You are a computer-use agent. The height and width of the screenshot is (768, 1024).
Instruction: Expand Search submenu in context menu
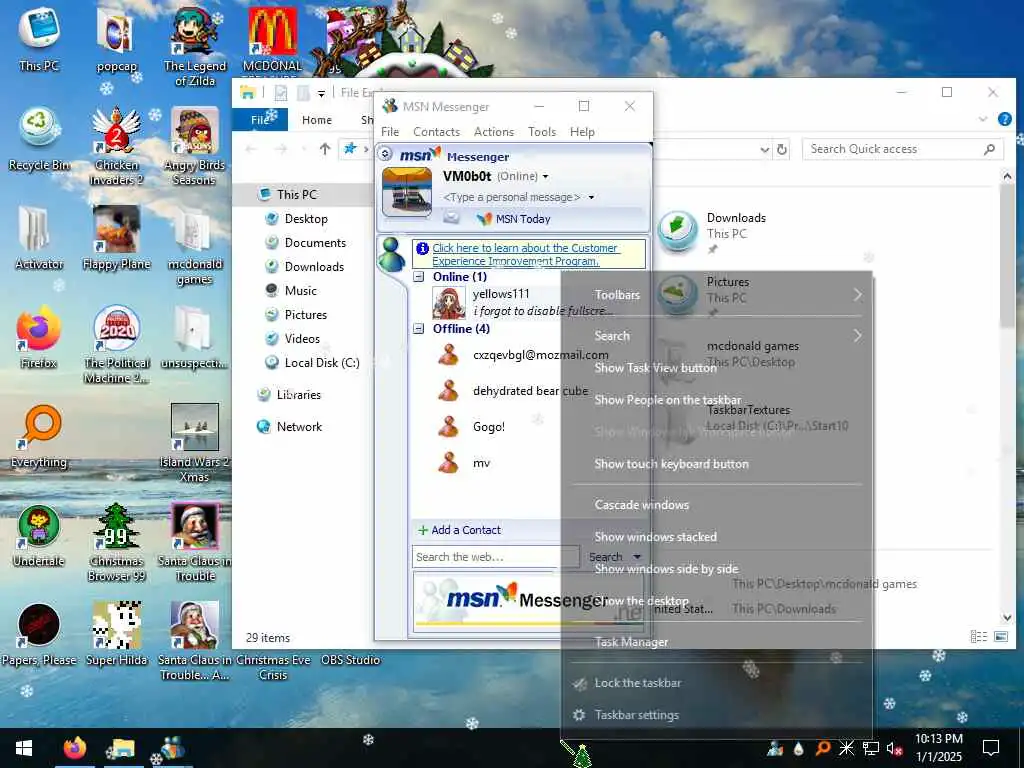[716, 336]
